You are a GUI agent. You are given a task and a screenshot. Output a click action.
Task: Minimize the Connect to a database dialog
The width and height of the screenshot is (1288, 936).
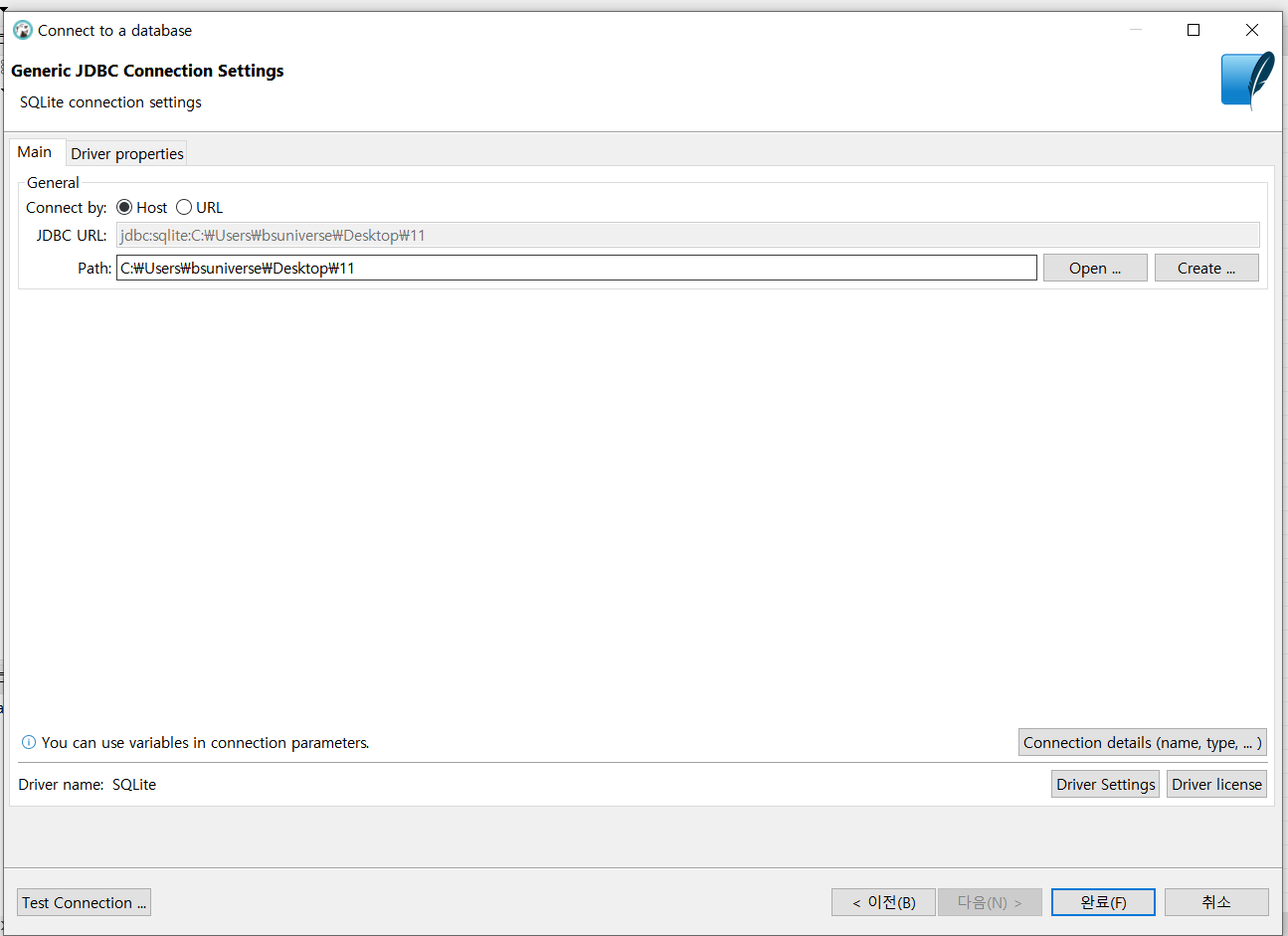tap(1136, 30)
